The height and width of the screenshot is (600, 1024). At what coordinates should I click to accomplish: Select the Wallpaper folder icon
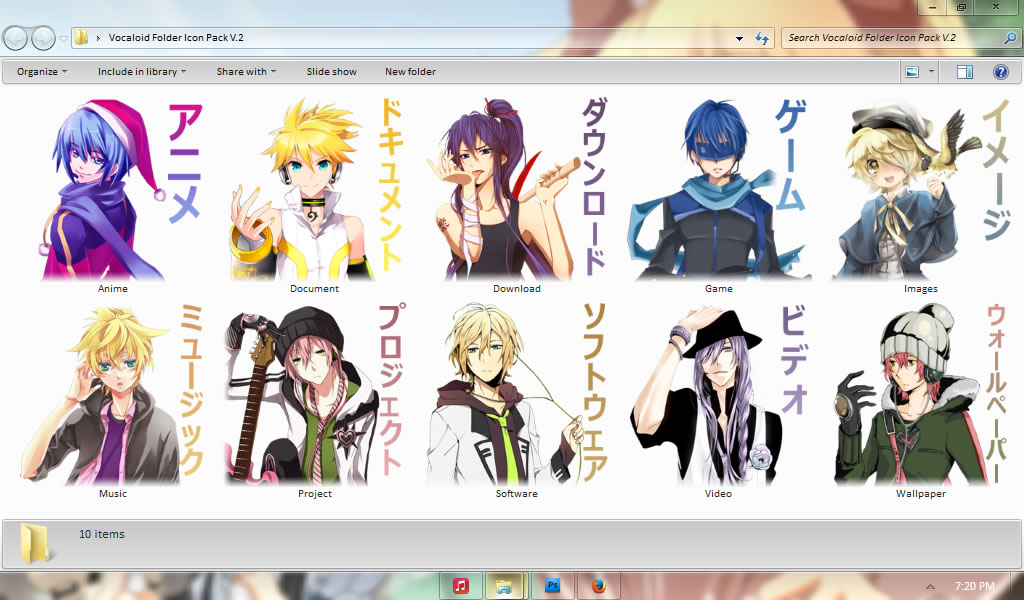pyautogui.click(x=921, y=395)
